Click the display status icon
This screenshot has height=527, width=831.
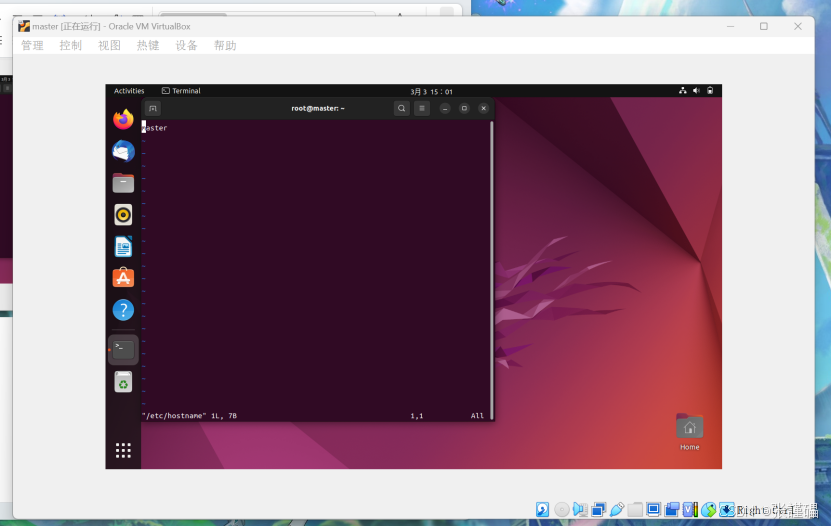pyautogui.click(x=653, y=510)
